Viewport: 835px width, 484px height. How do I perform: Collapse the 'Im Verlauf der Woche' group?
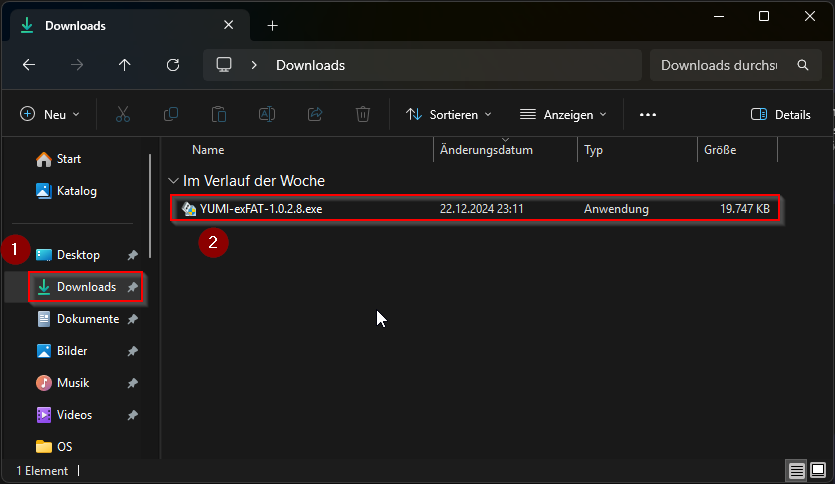173,181
